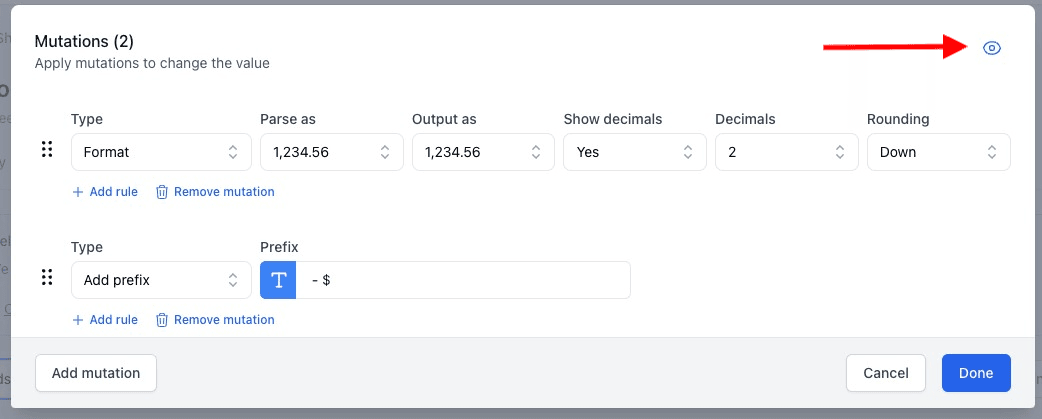Viewport: 1042px width, 419px height.
Task: Click the trash icon of the first Remove mutation
Action: point(161,192)
